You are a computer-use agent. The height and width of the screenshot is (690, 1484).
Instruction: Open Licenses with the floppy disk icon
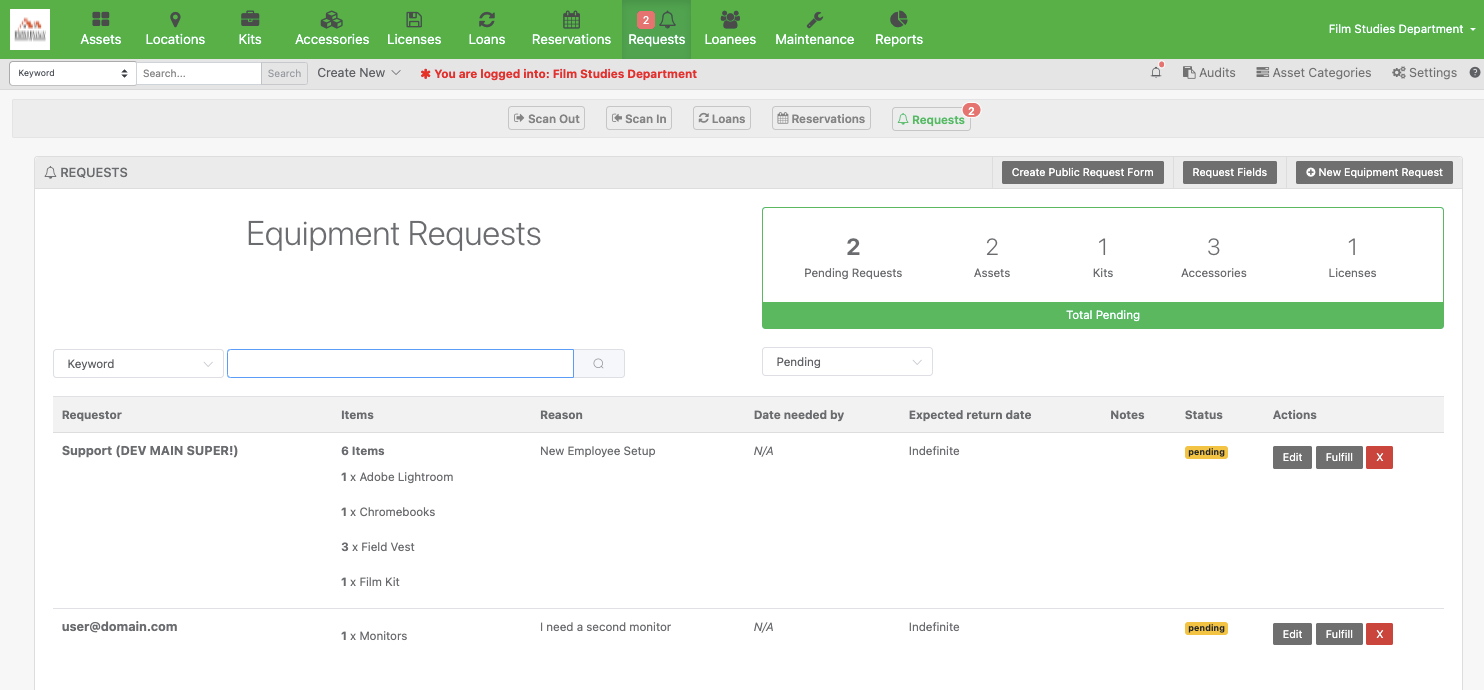414,29
